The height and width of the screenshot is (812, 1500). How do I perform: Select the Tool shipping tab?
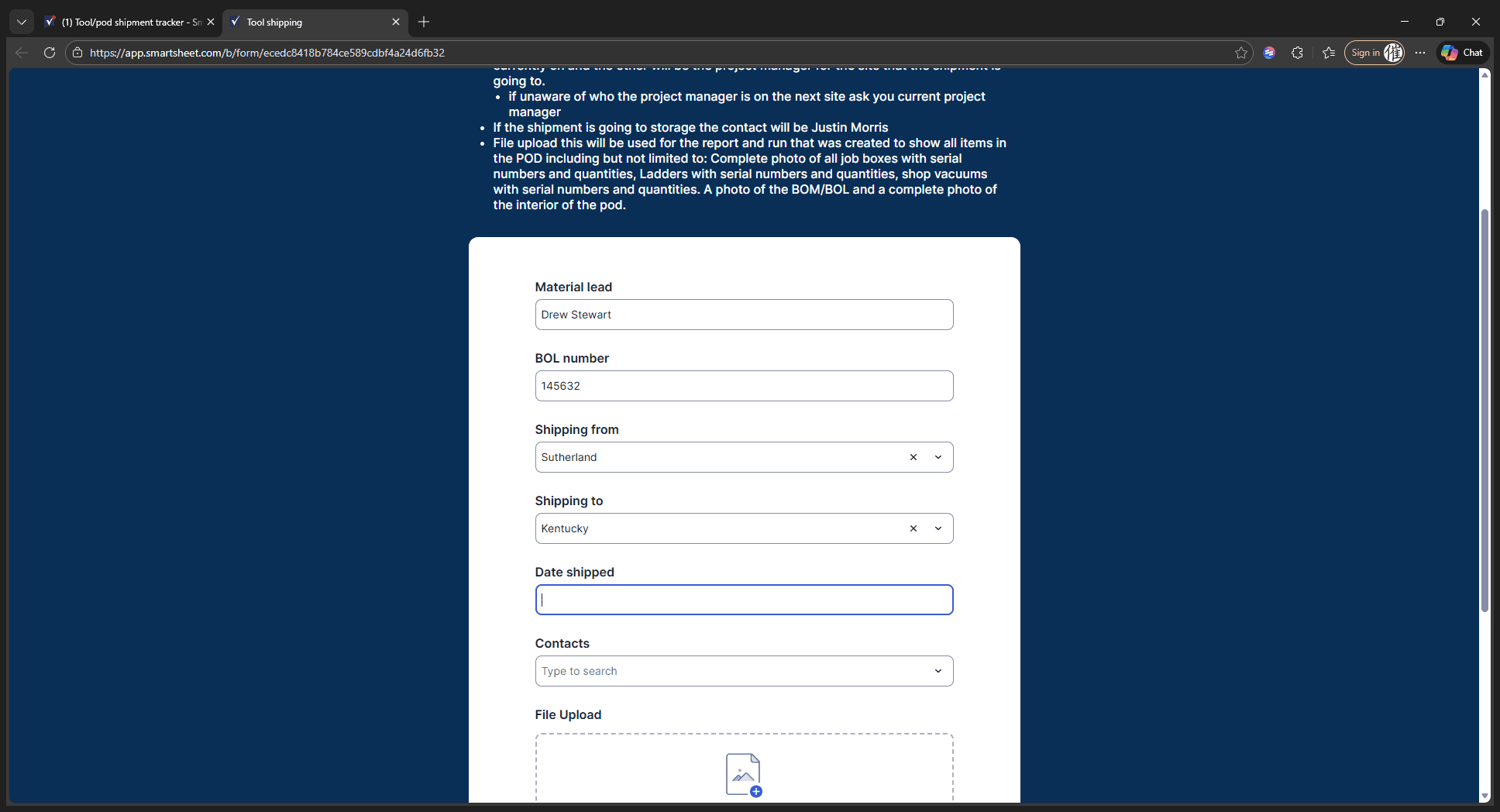(x=315, y=22)
